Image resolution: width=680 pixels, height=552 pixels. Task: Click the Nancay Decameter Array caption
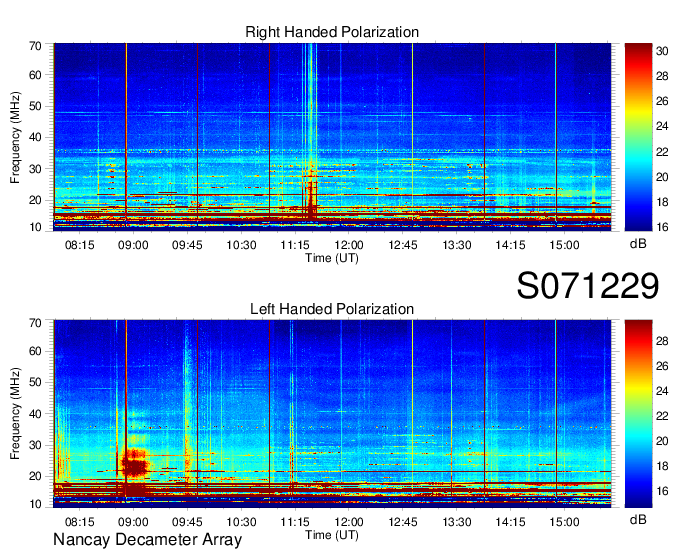[147, 540]
